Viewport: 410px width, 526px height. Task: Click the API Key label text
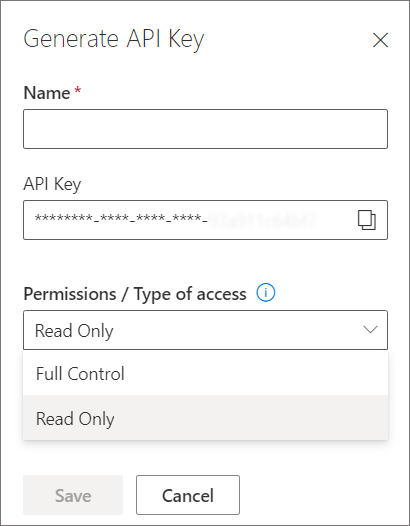[52, 184]
